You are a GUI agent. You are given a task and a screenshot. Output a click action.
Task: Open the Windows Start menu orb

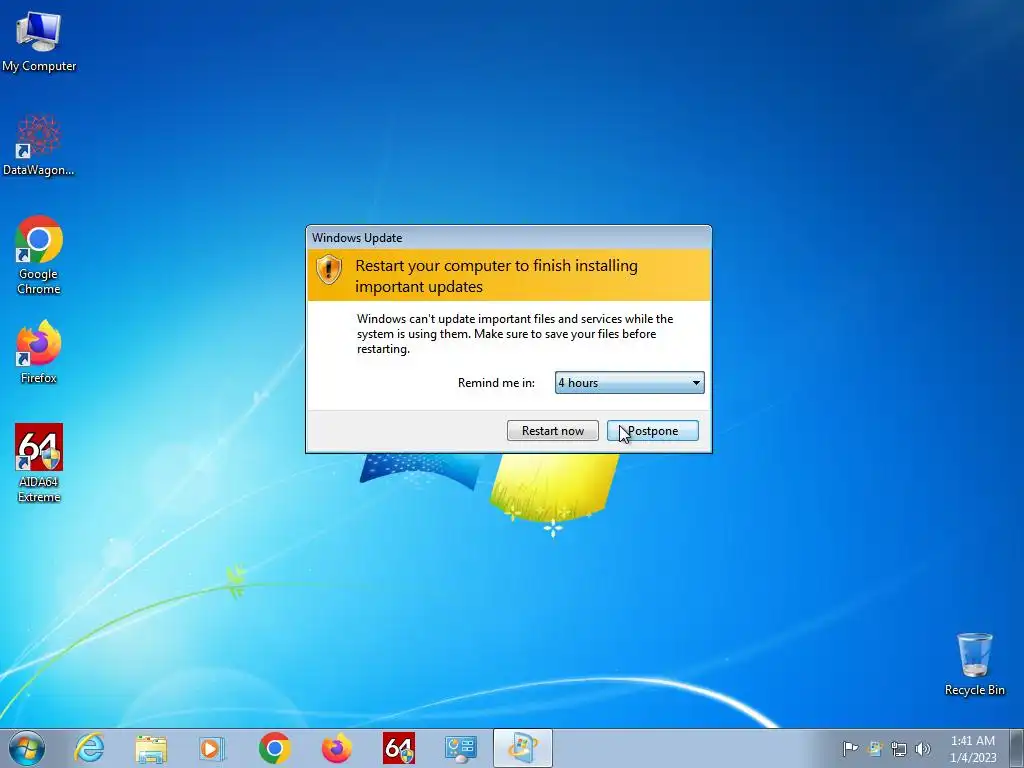click(27, 748)
